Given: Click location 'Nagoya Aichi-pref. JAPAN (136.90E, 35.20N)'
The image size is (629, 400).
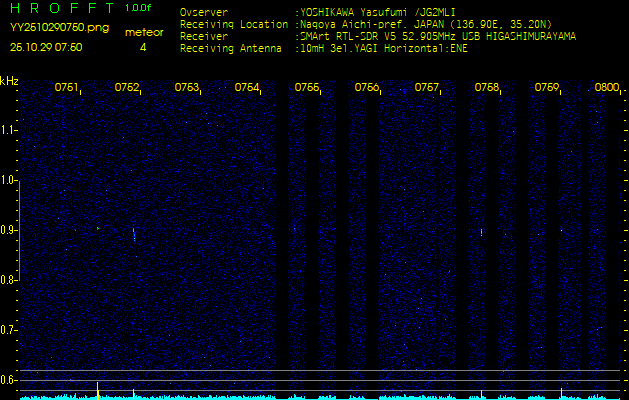Looking at the screenshot, I should click(x=426, y=24).
